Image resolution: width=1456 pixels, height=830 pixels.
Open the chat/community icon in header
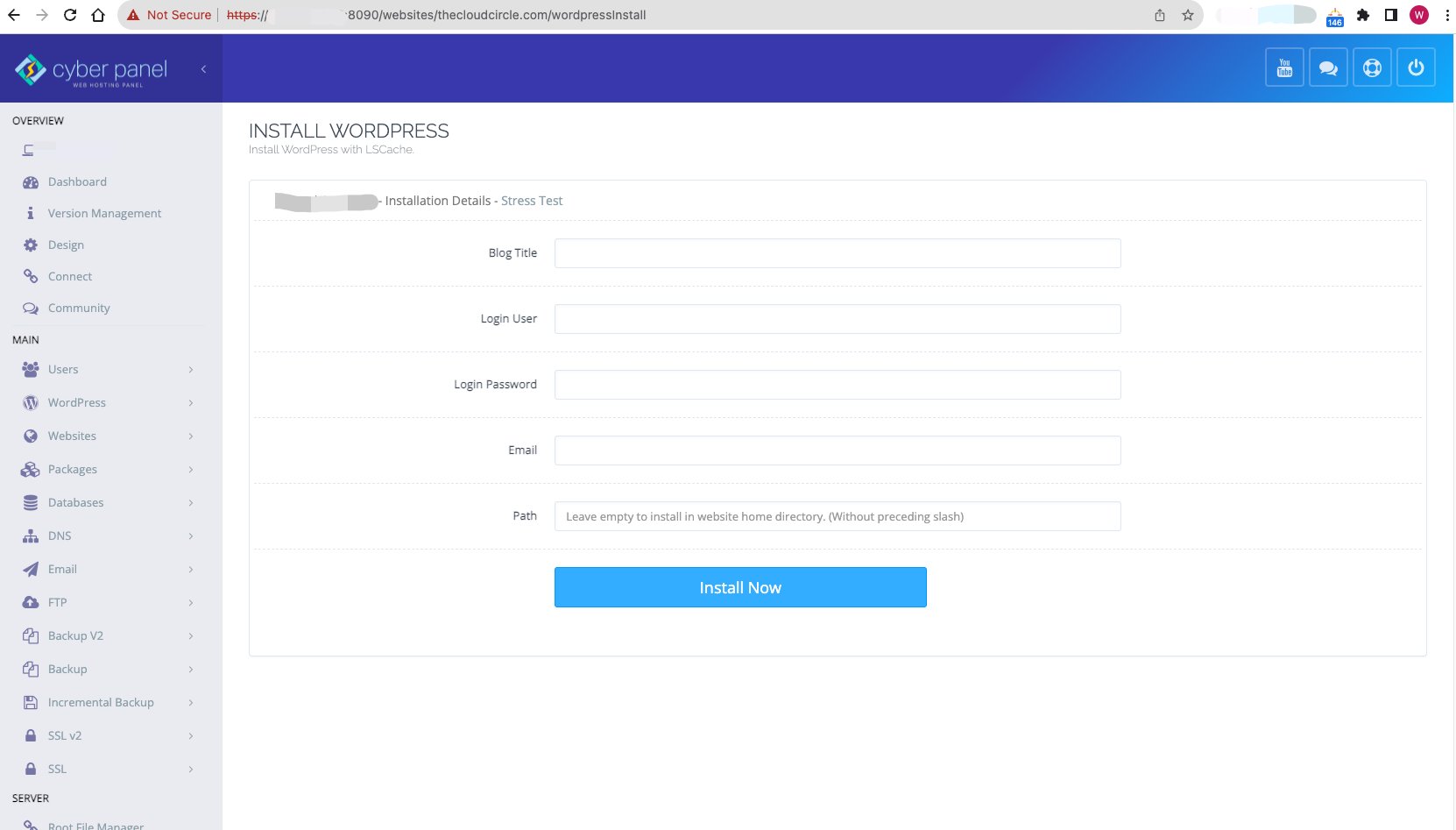1328,67
